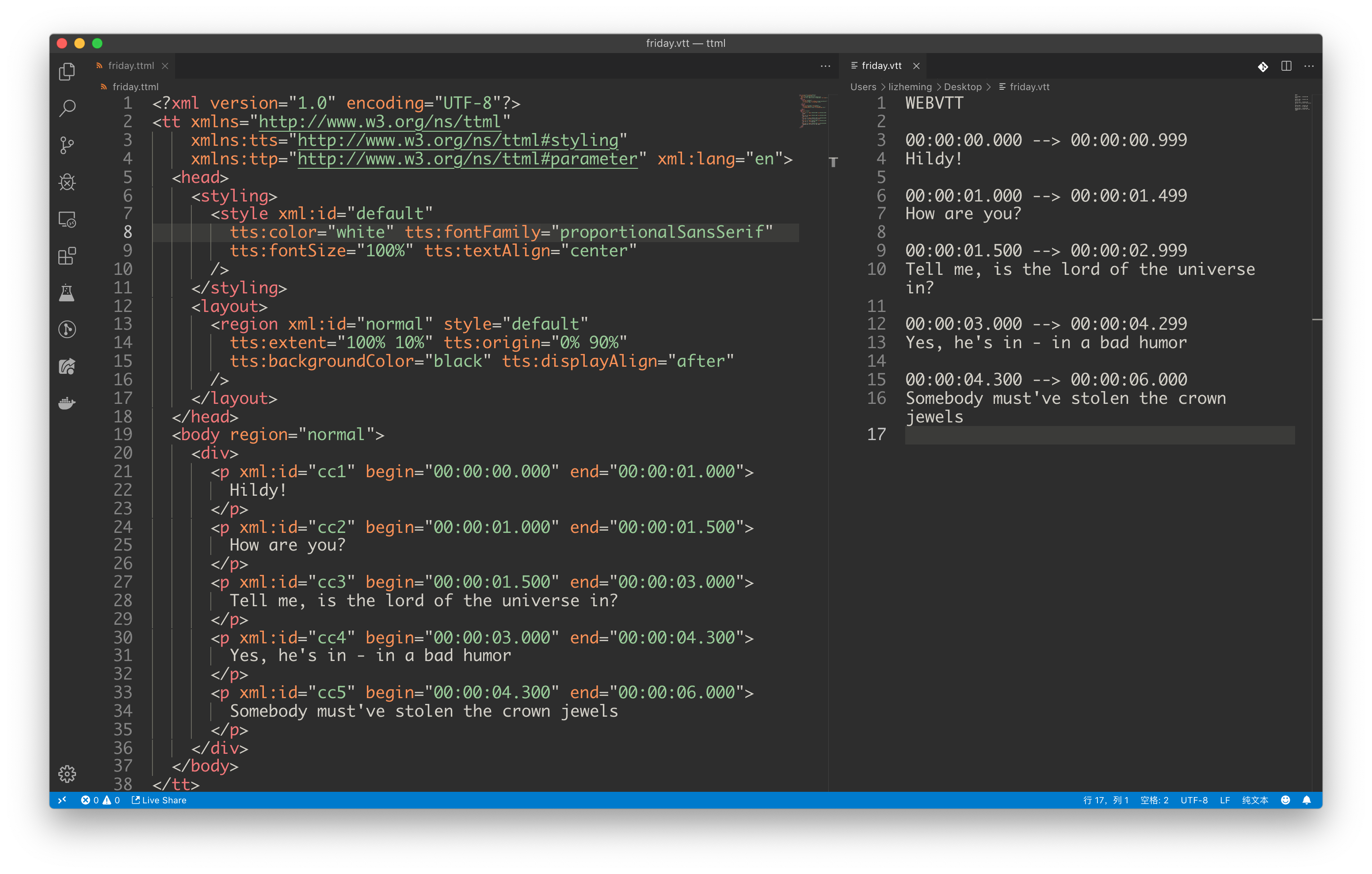Screen dimensions: 1372x874
Task: Change file encoding UTF-8 in the status bar
Action: (x=1194, y=800)
